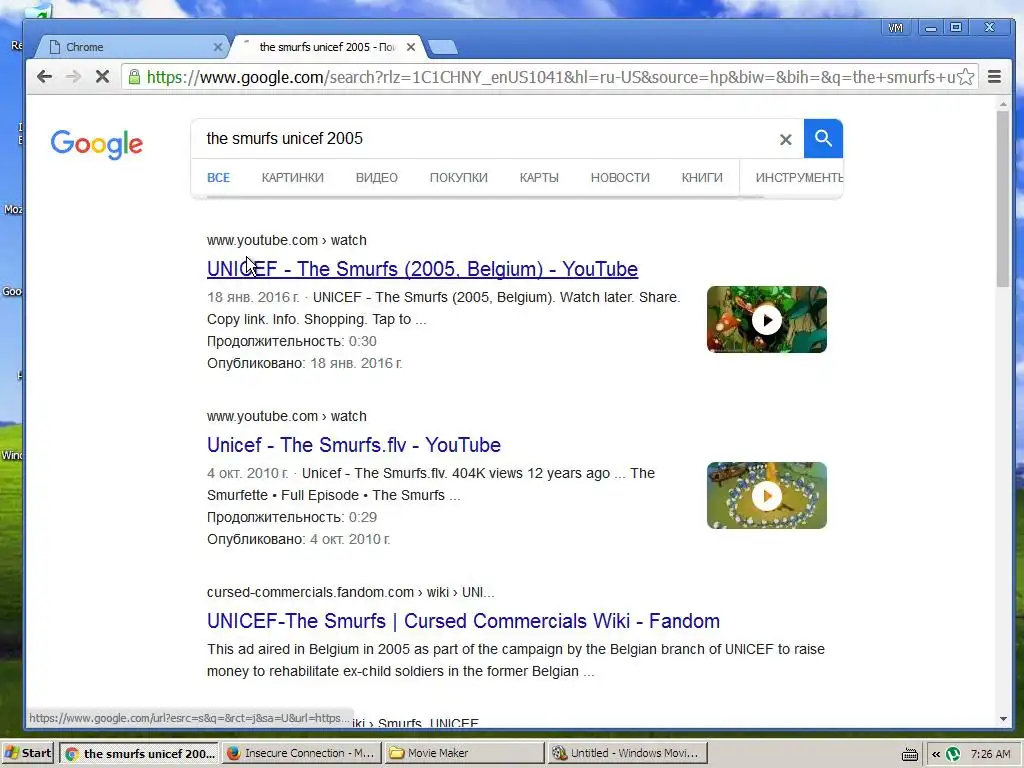Go back with Chrome's back arrow
Viewport: 1024px width, 768px height.
tap(44, 76)
